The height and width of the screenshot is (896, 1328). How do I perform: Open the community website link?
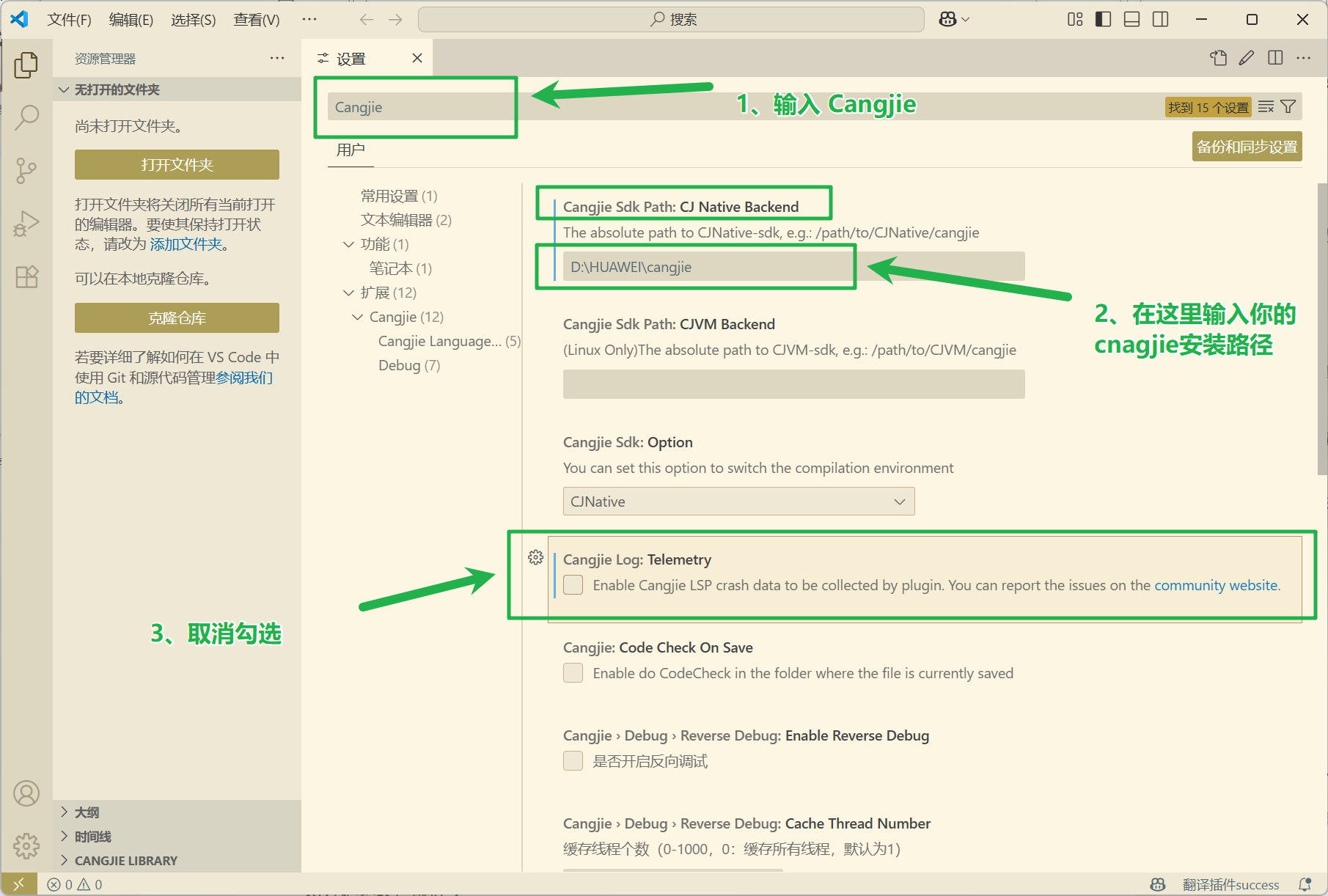click(x=1217, y=585)
